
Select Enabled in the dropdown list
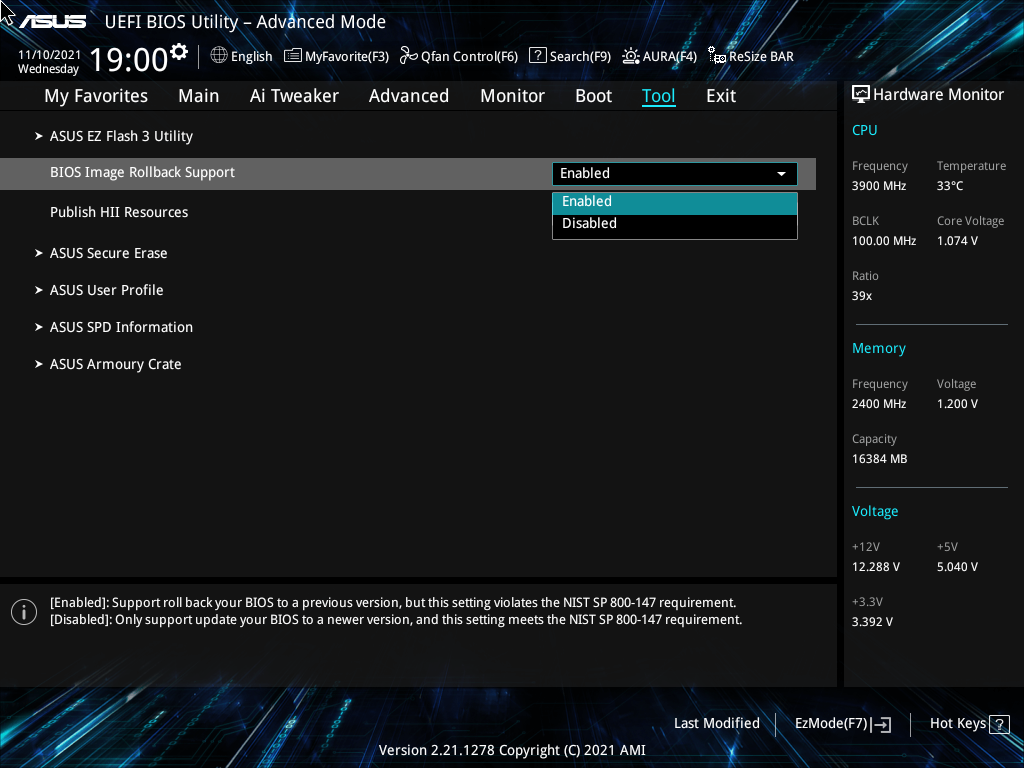point(675,202)
